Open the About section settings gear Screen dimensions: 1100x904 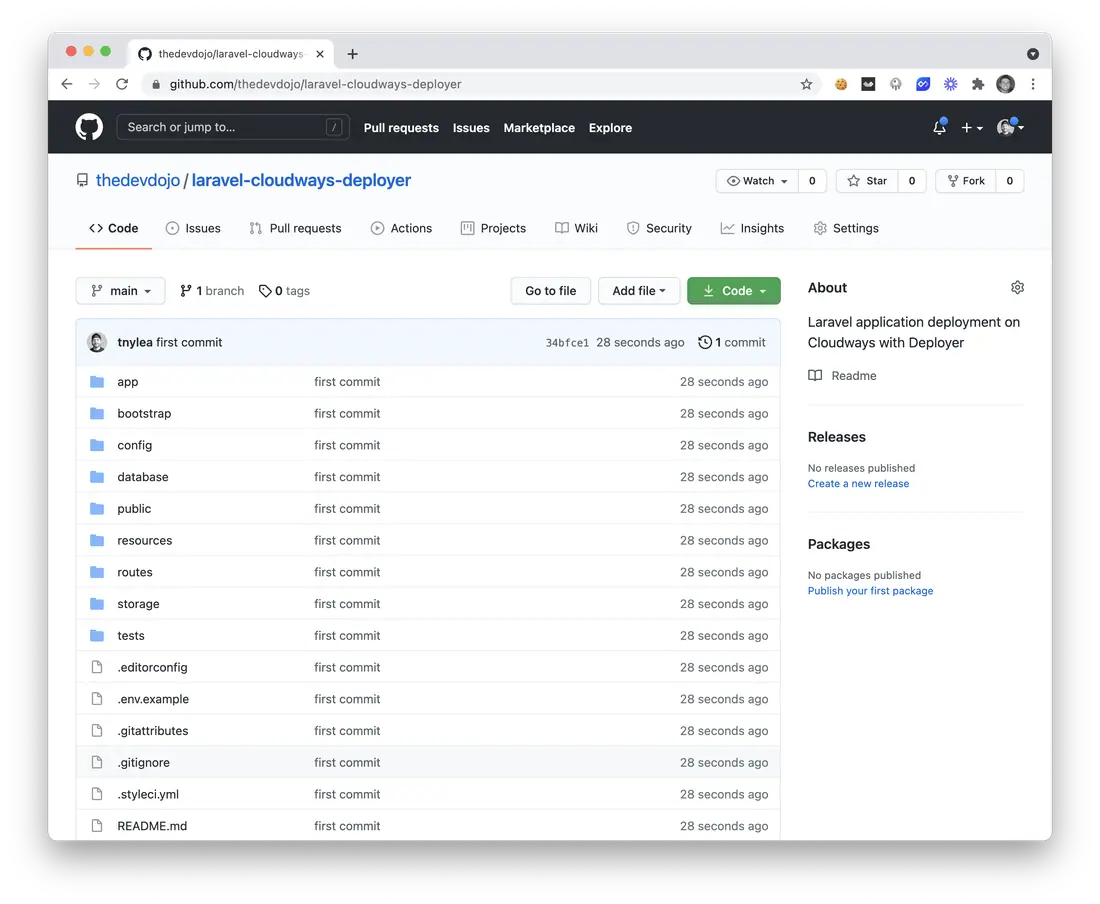[1017, 288]
